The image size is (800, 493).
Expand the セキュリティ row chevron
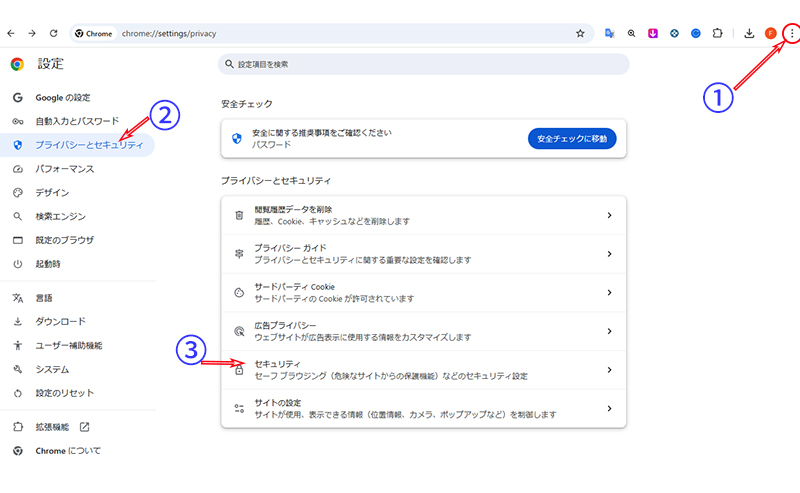(609, 370)
